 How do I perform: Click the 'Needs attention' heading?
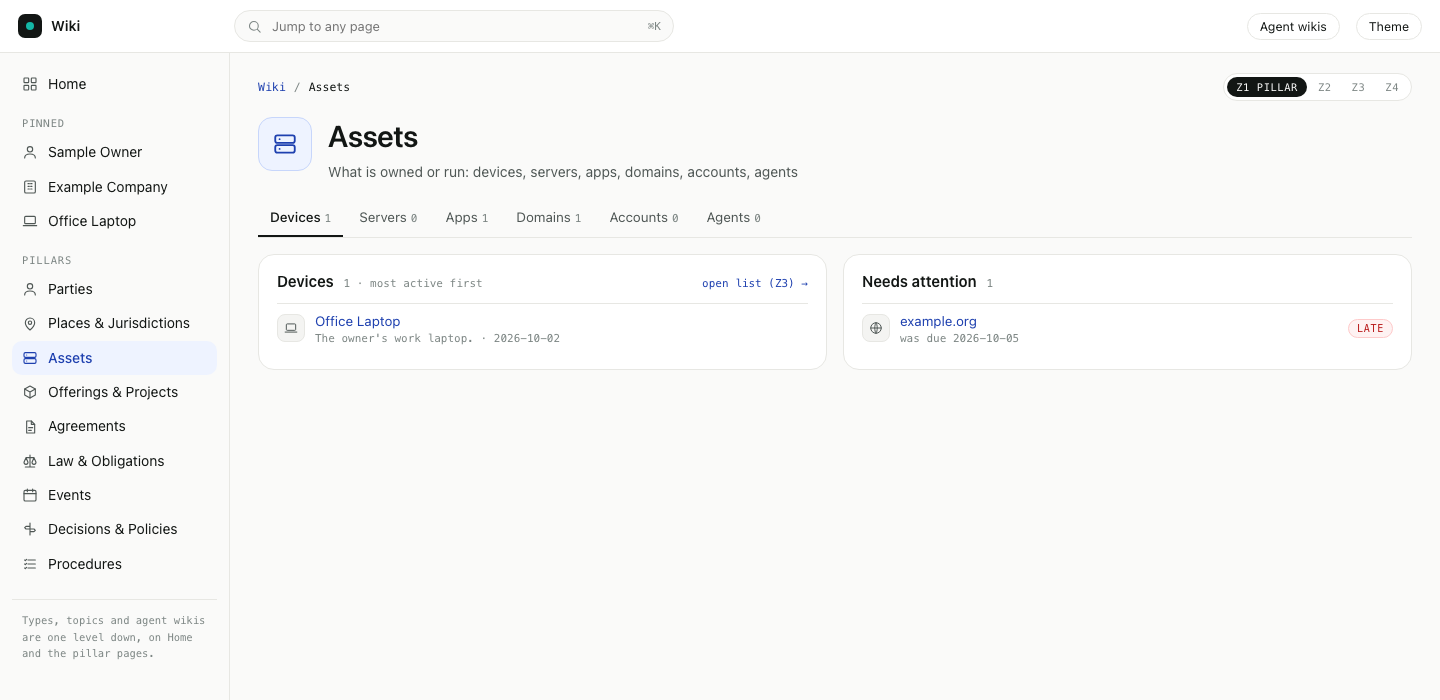pos(919,282)
